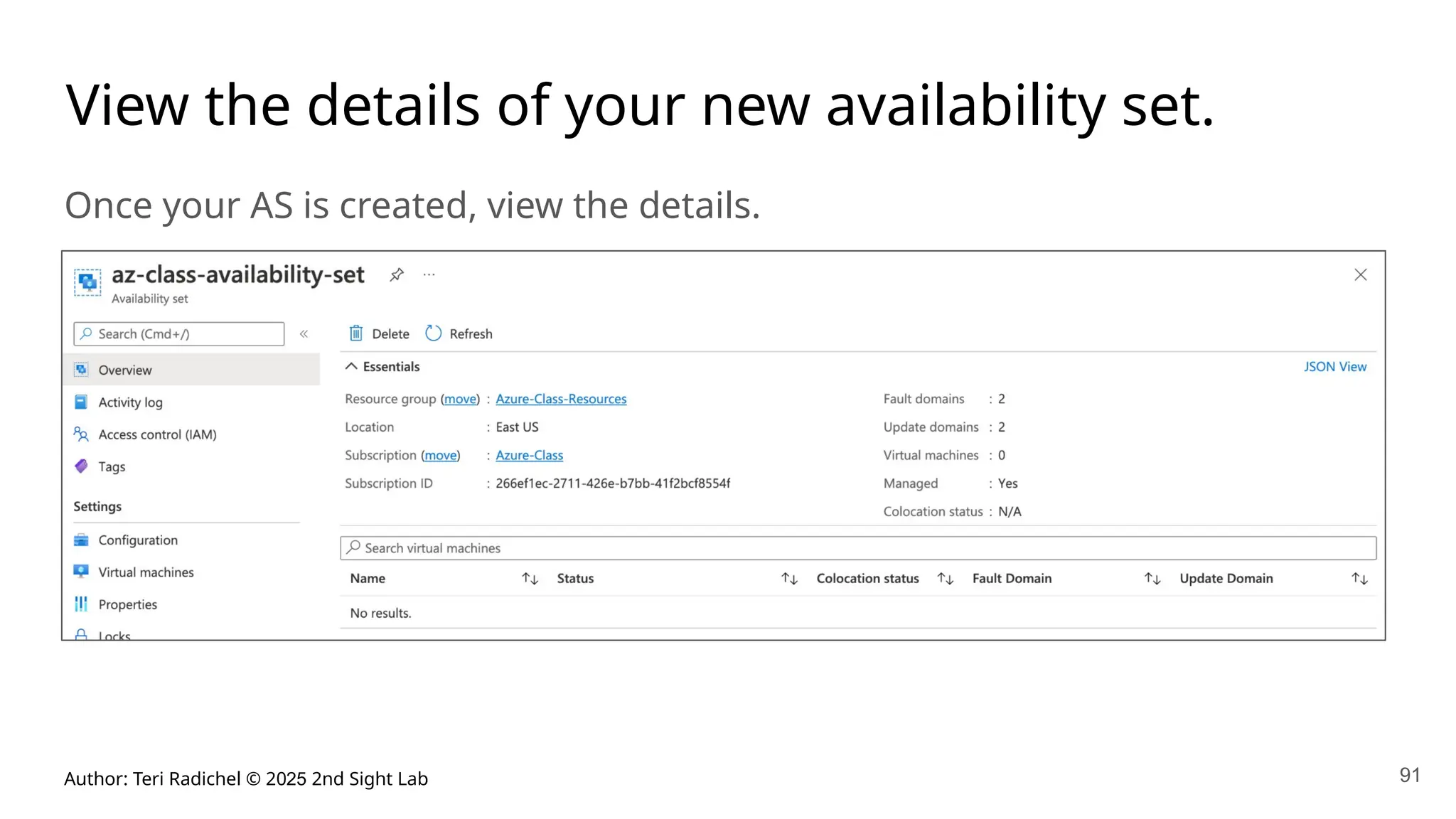Select the Overview menu item

click(125, 370)
